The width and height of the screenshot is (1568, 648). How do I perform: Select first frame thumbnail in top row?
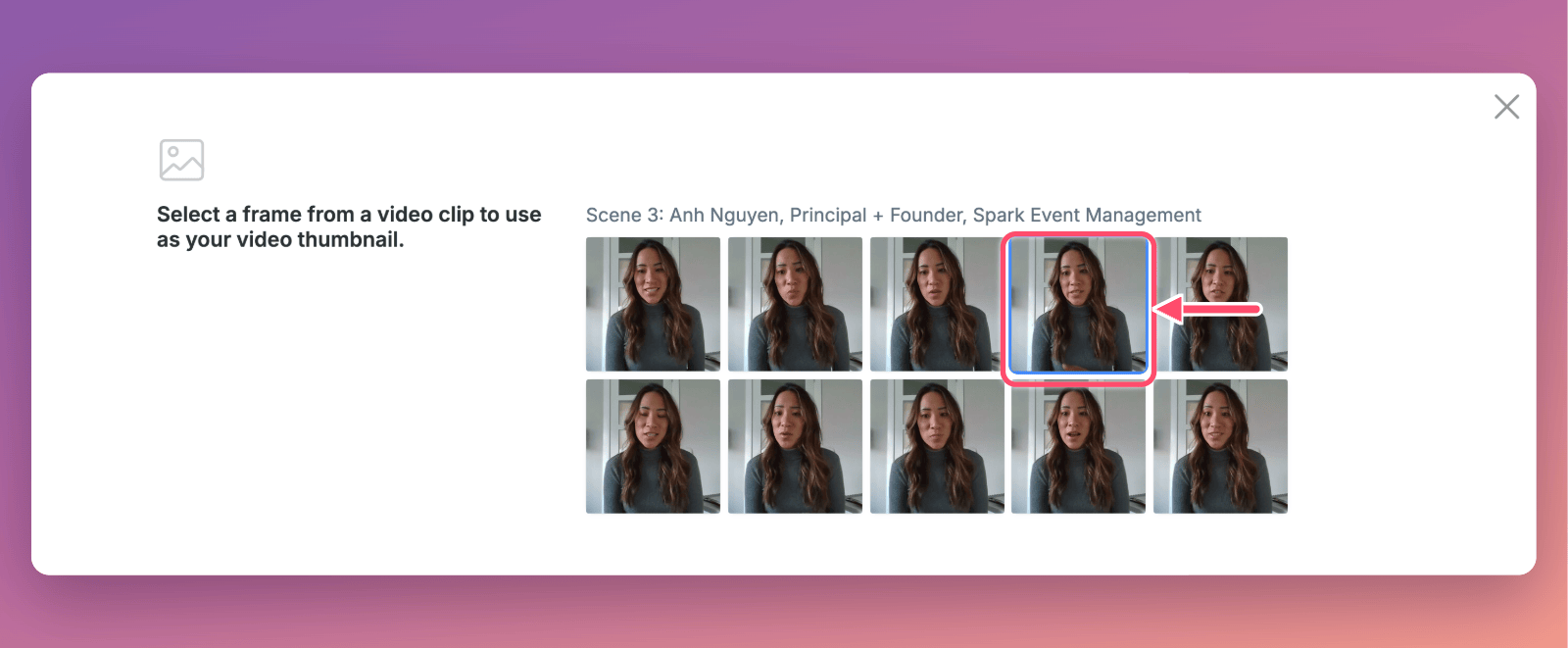(x=653, y=304)
